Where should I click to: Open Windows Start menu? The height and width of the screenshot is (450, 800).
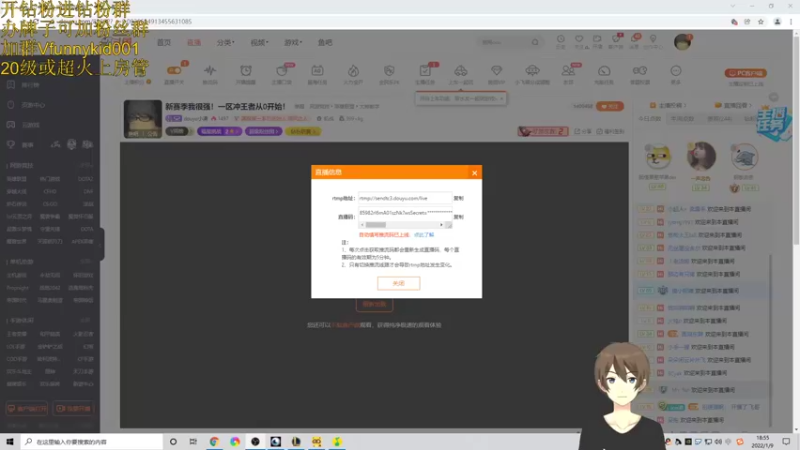pyautogui.click(x=10, y=441)
